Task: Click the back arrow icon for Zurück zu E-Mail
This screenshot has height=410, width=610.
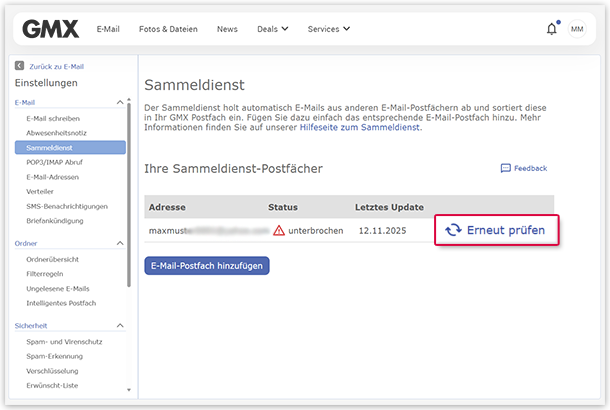Action: pos(19,66)
